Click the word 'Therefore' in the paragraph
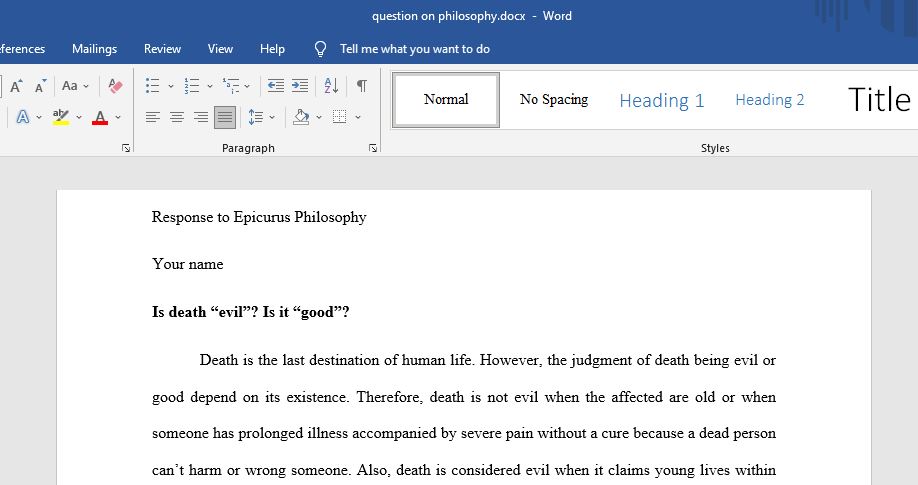The image size is (918, 485). (388, 397)
